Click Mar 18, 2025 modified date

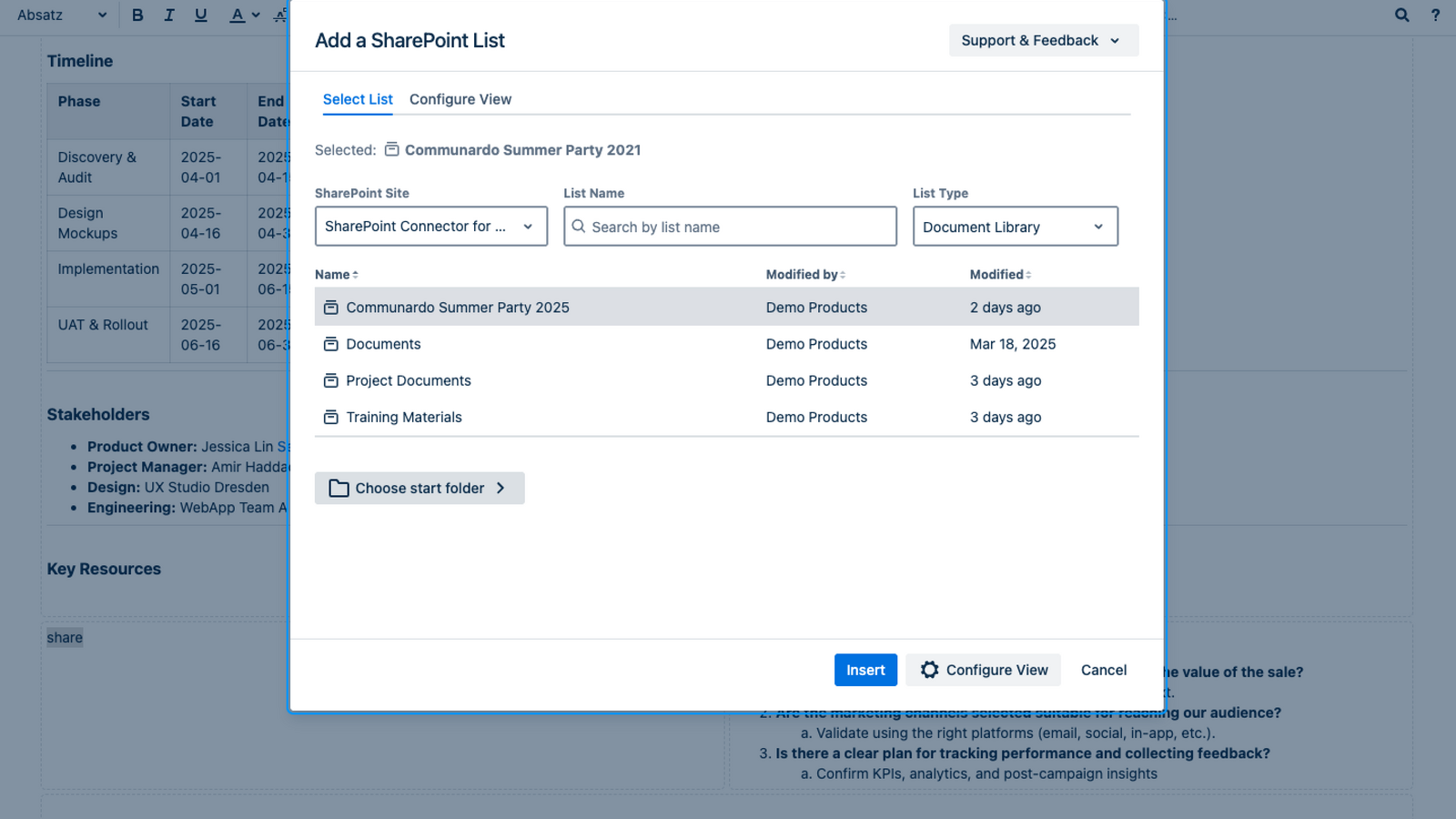click(1013, 344)
